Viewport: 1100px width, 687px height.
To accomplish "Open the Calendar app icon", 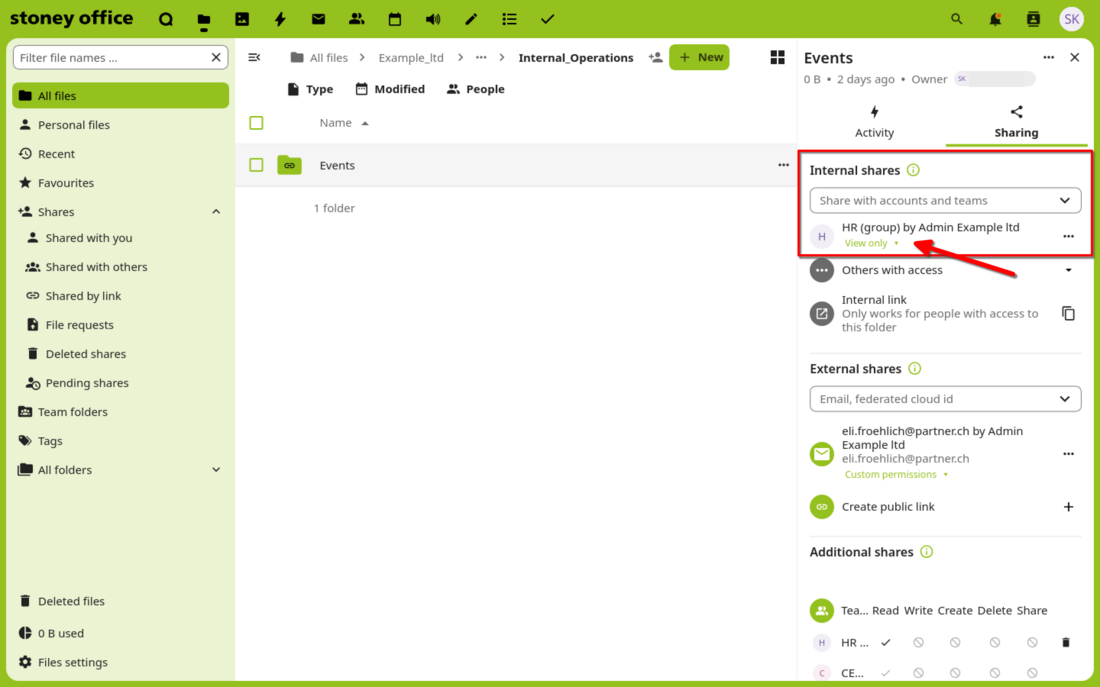I will coord(395,19).
